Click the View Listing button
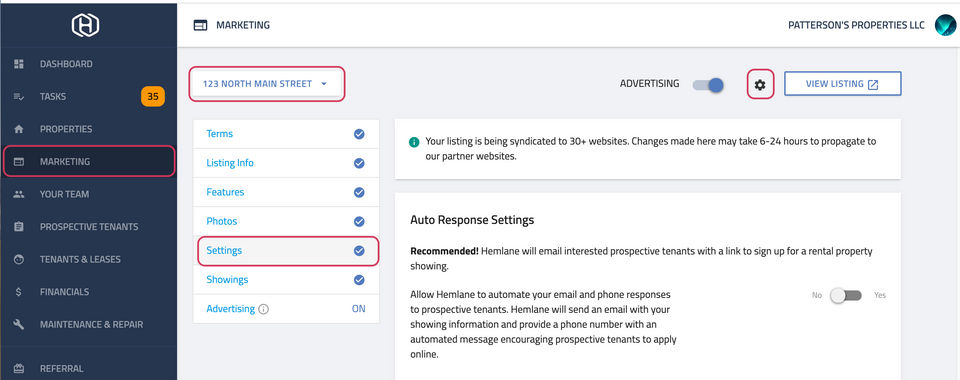960x380 pixels. (x=842, y=84)
